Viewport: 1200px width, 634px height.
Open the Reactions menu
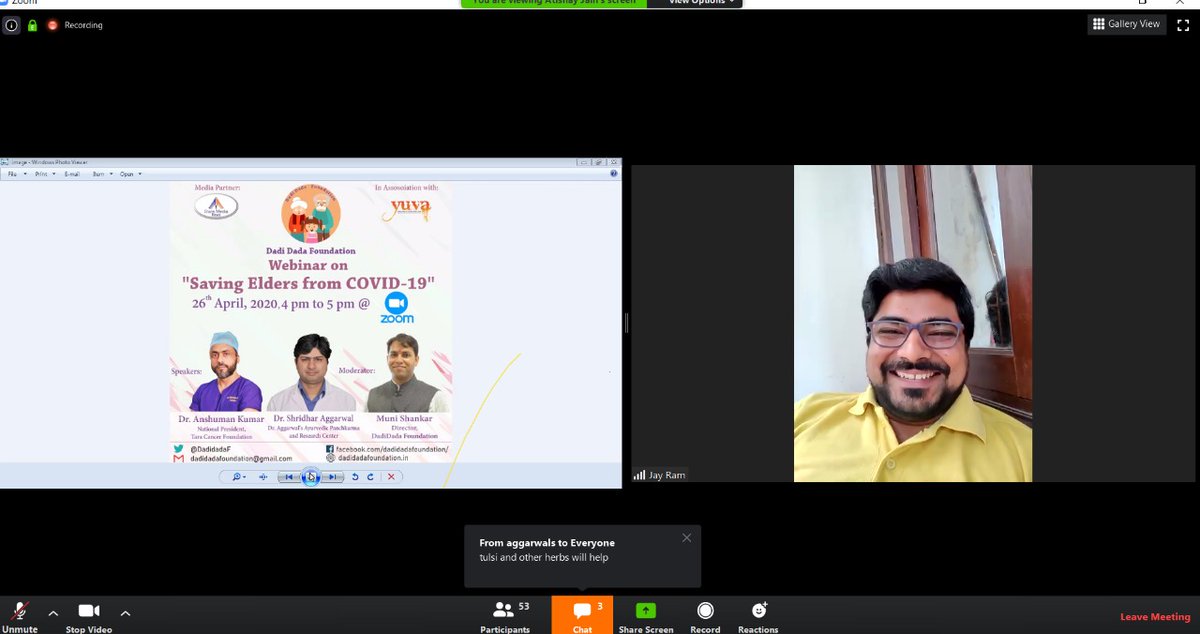(758, 615)
